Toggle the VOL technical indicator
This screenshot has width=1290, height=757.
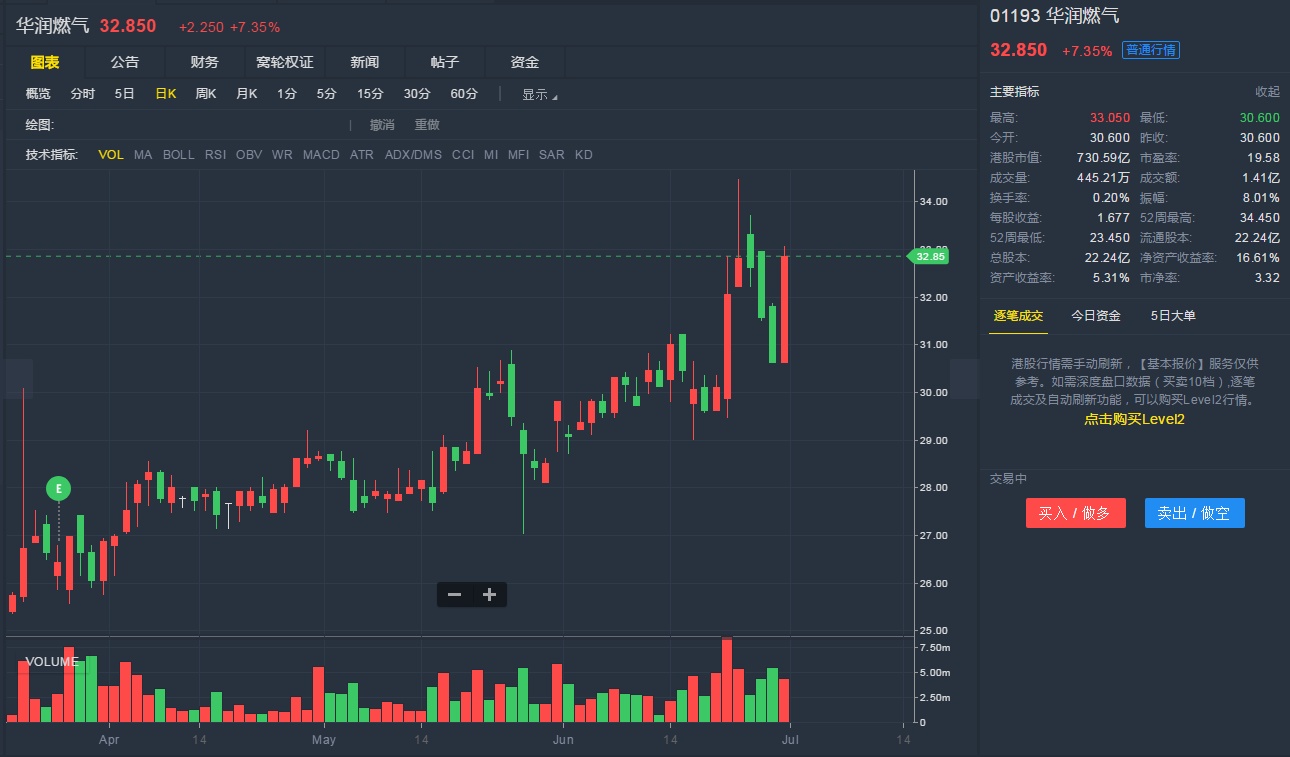(111, 155)
